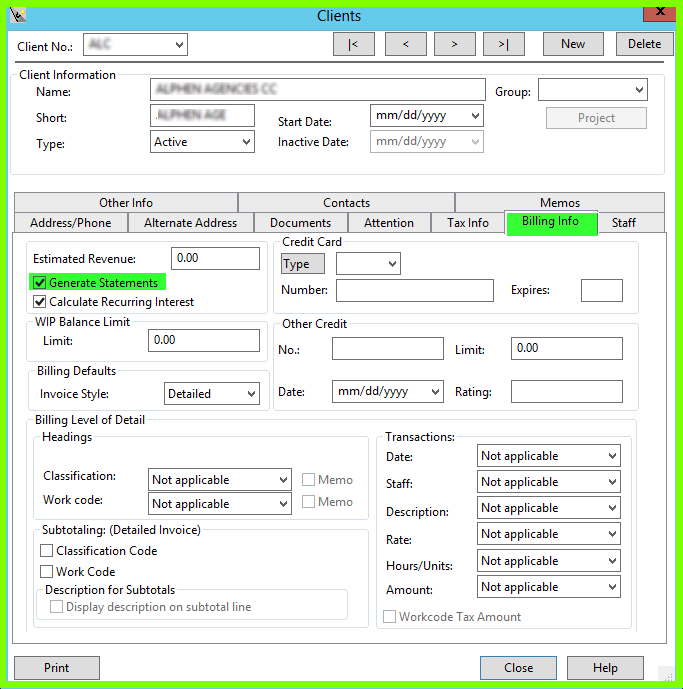The height and width of the screenshot is (689, 683).
Task: Switch to the Address/Phone tab
Action: click(x=71, y=223)
